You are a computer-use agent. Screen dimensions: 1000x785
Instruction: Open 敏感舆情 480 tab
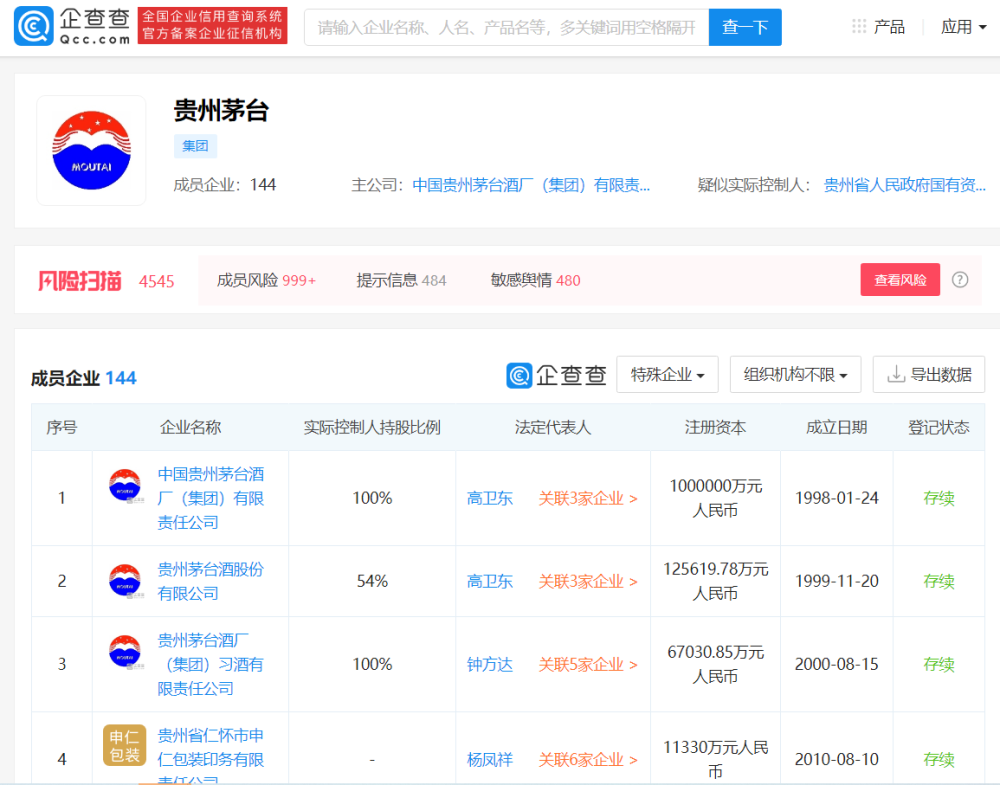click(x=535, y=281)
